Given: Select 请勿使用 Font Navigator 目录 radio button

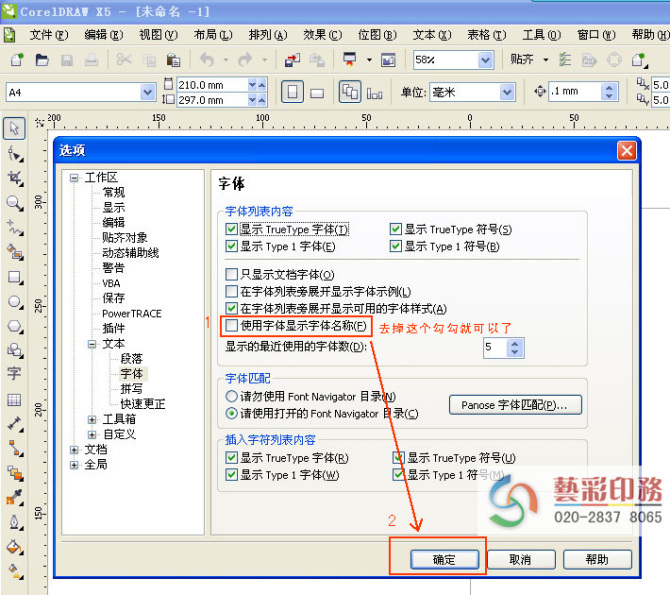Looking at the screenshot, I should tap(232, 397).
